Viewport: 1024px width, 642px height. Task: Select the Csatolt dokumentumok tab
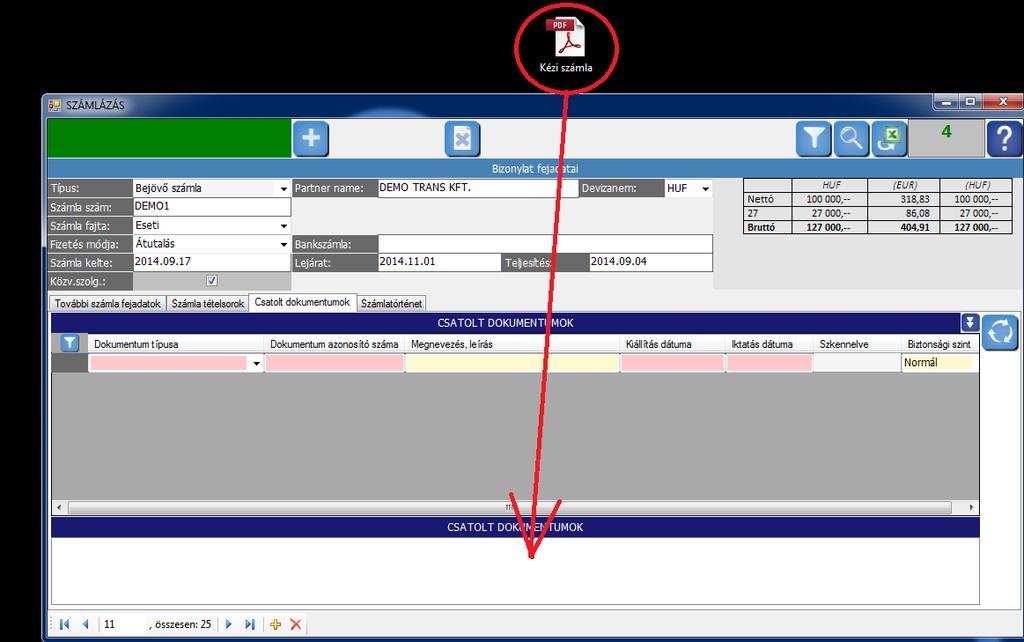click(302, 302)
